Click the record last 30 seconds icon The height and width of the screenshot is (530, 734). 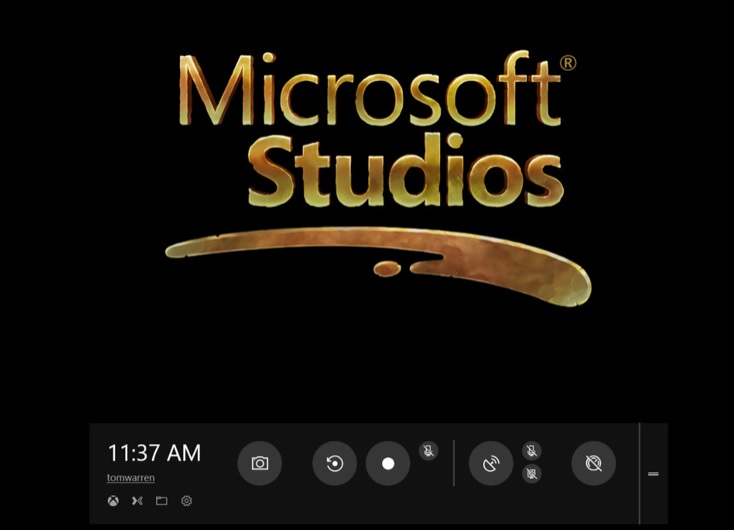pyautogui.click(x=335, y=464)
